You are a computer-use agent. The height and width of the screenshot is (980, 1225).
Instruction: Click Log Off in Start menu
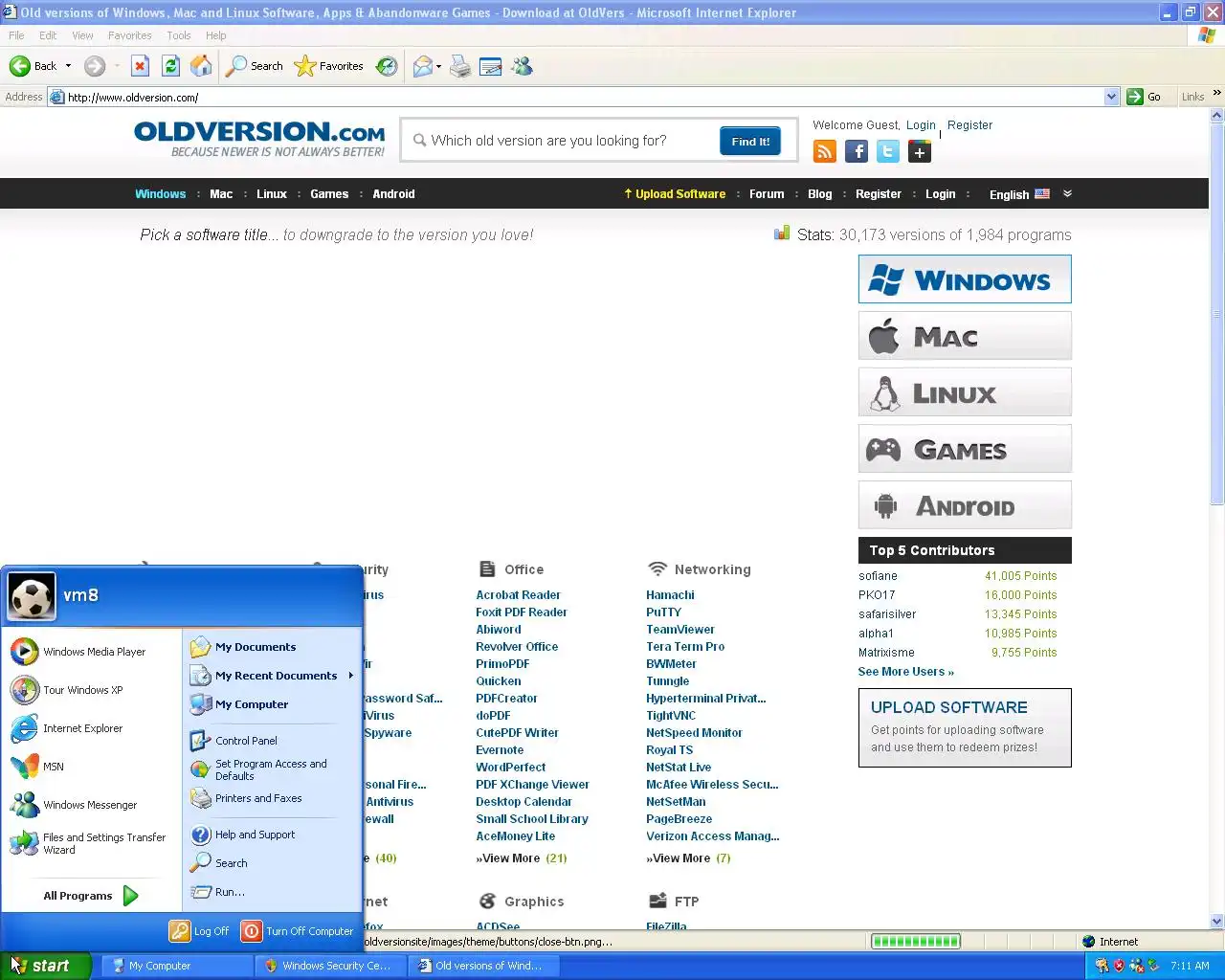point(200,931)
